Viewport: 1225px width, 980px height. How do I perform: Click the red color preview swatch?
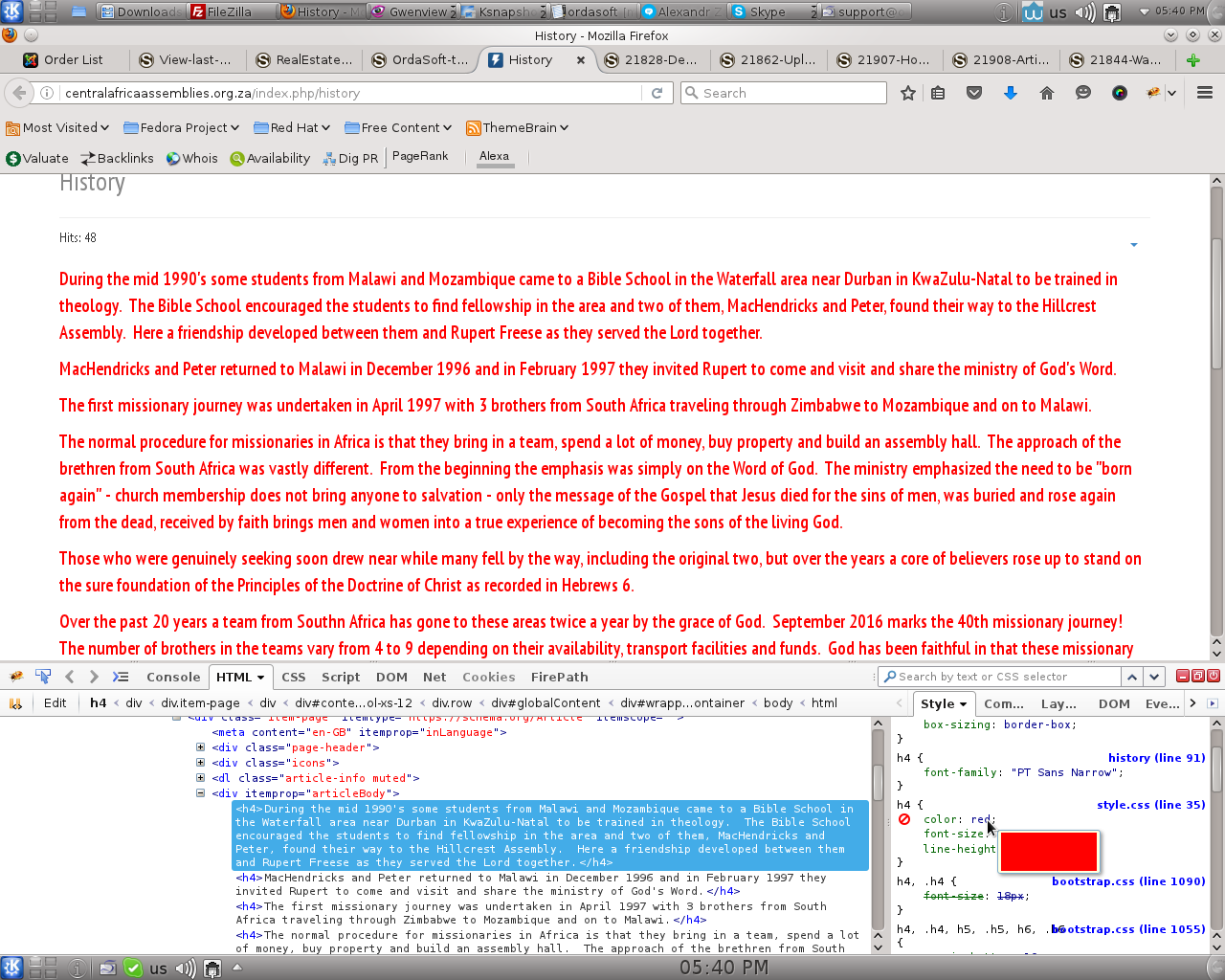[1048, 852]
